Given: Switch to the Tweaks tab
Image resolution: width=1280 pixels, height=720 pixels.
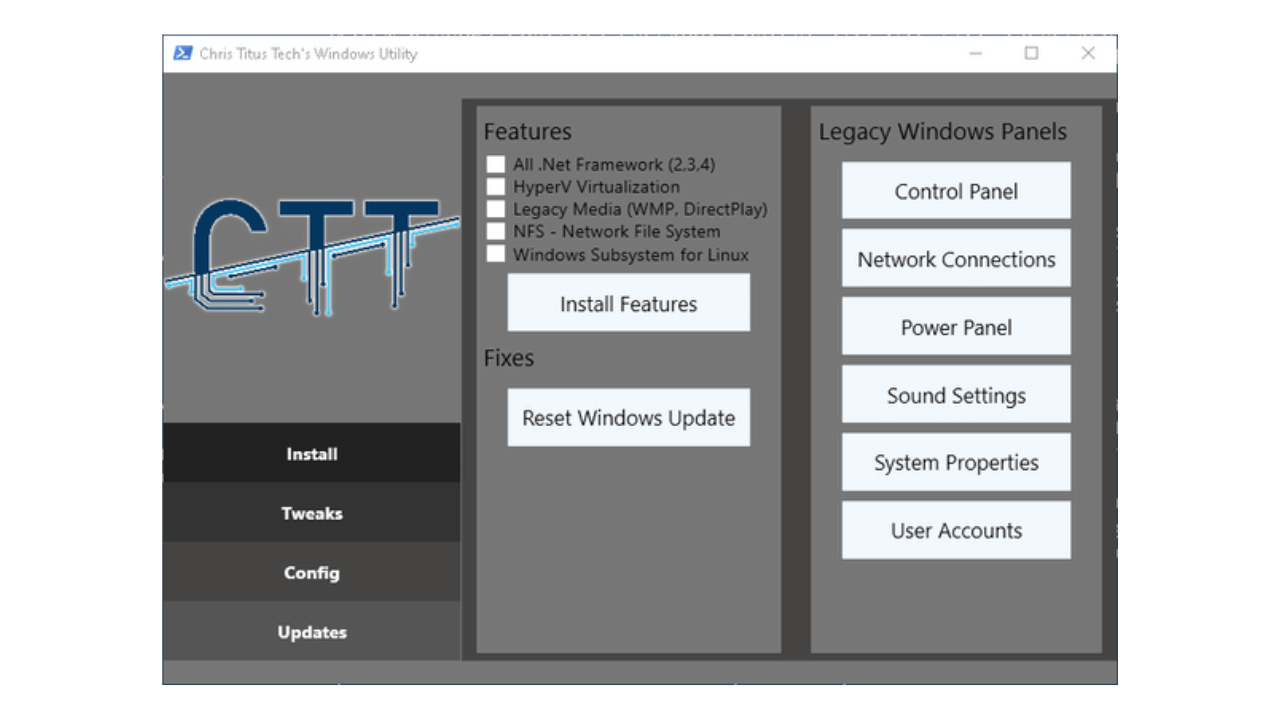Looking at the screenshot, I should click(312, 513).
